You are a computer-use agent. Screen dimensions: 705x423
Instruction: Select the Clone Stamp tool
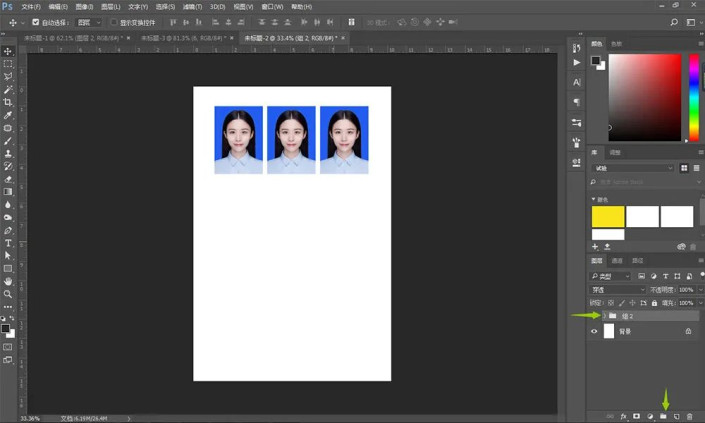8,153
